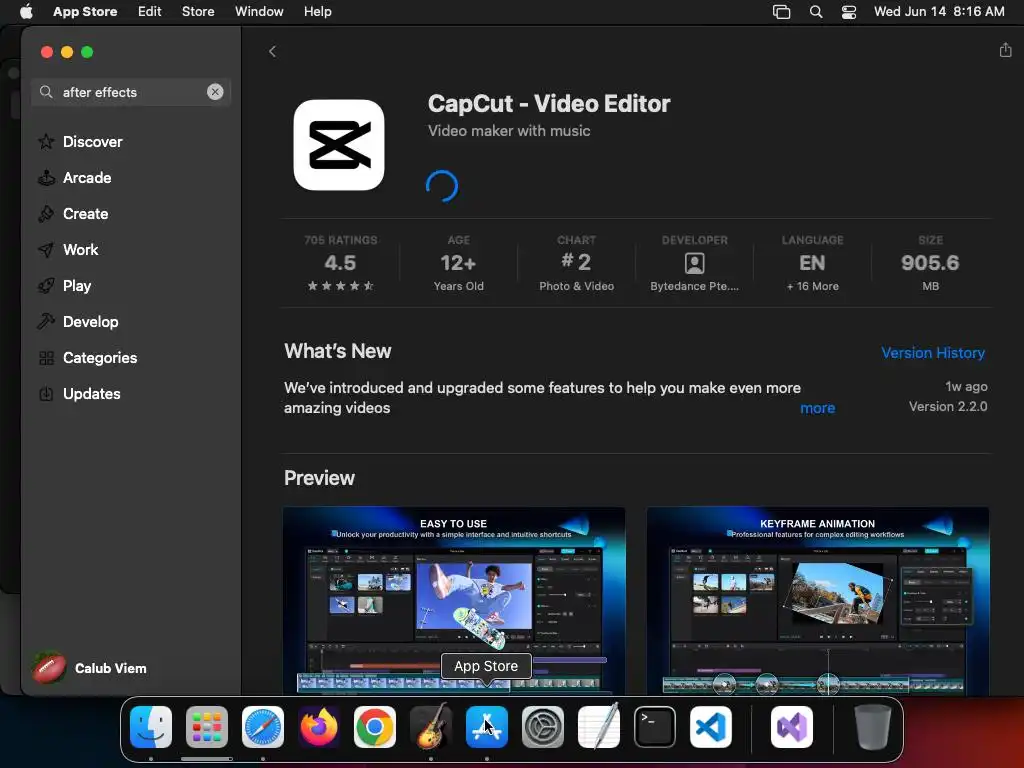View the 4.5 star rating

pos(340,263)
